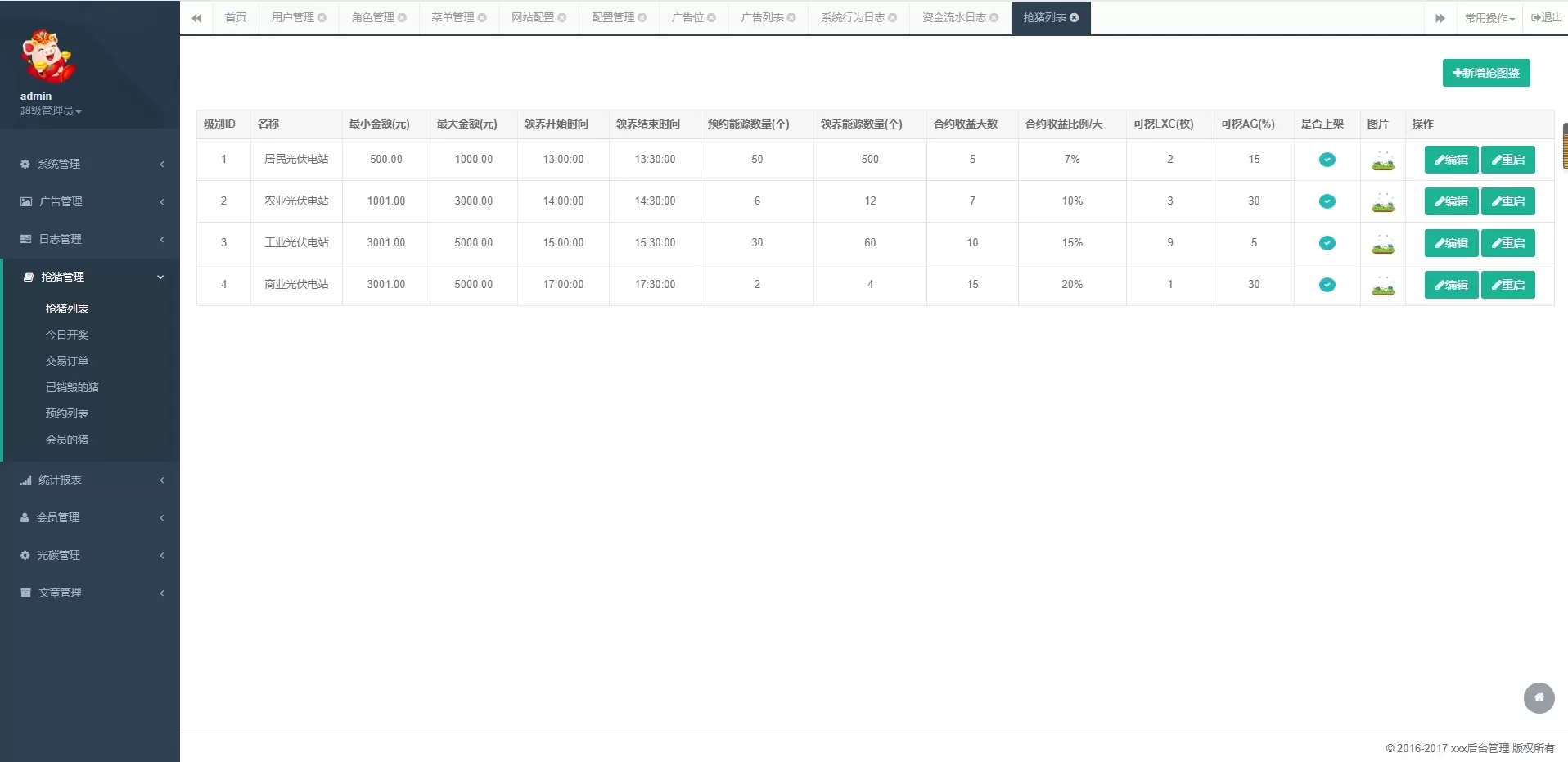
Task: Expand the 系统管理 sidebar menu
Action: 90,164
